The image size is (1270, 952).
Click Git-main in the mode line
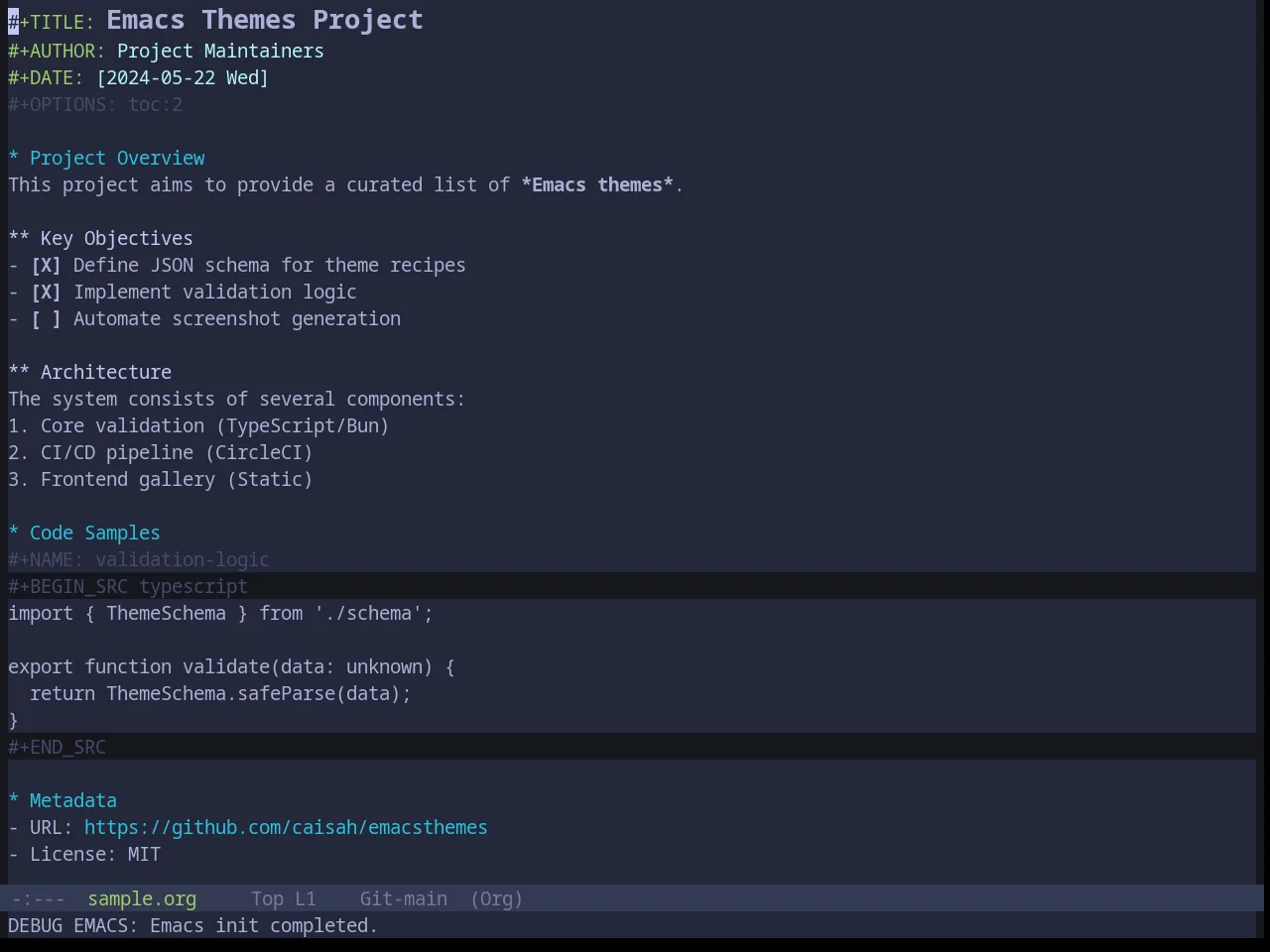coord(404,899)
